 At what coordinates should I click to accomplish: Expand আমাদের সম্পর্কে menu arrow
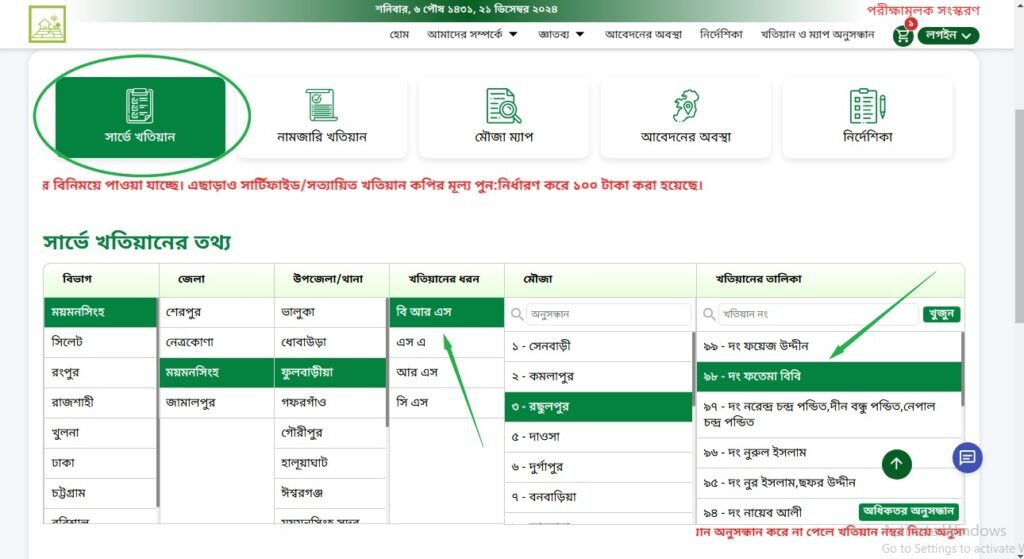(x=513, y=34)
